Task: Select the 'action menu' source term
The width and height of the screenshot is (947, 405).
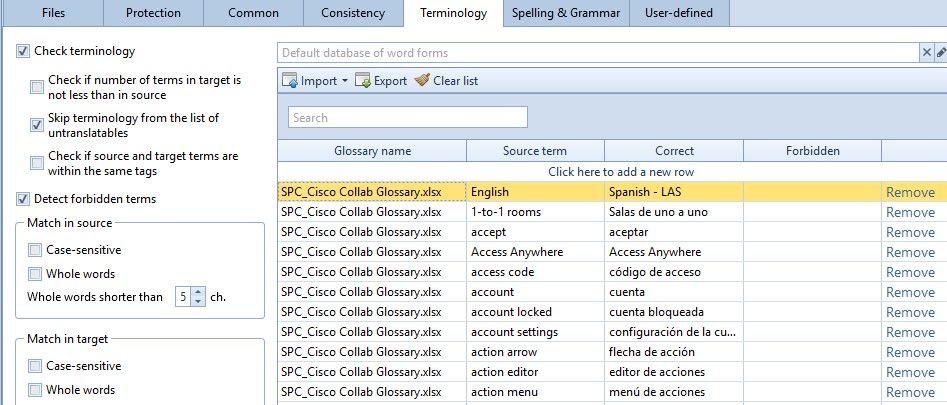Action: coord(535,392)
